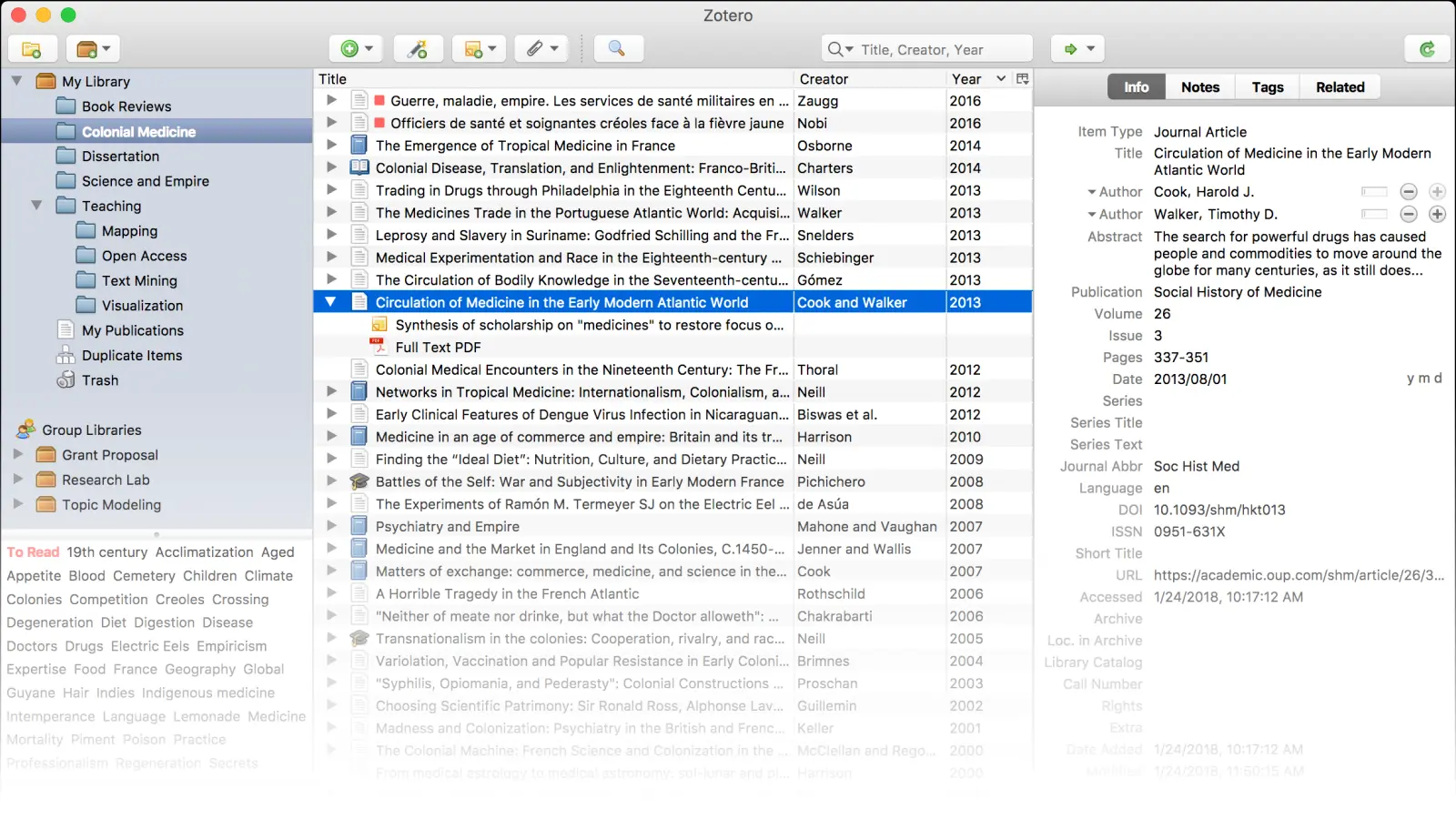1456x819 pixels.
Task: Toggle name format for Walker, Timothy D.
Action: [x=1374, y=215]
